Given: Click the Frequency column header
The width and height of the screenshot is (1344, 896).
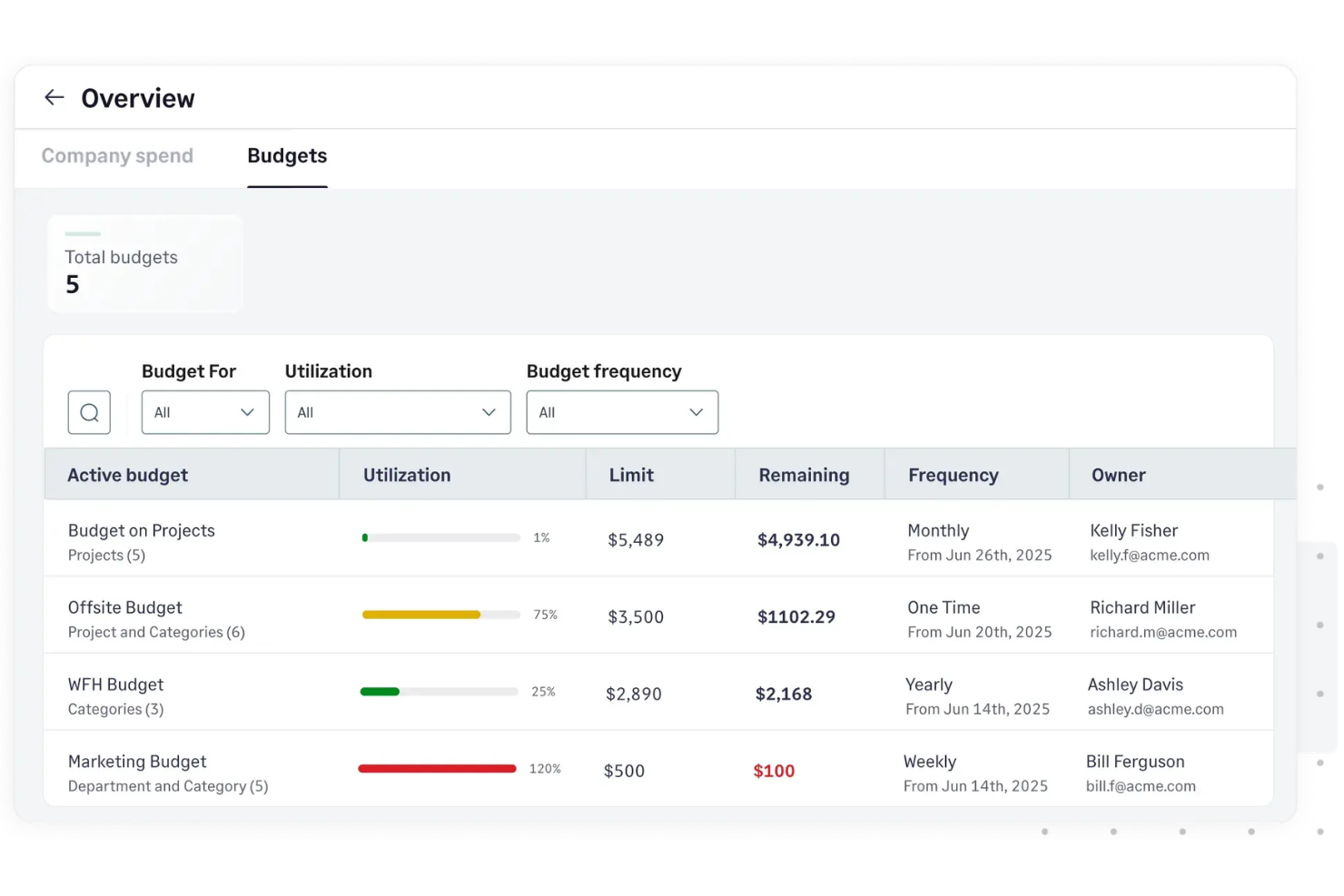Looking at the screenshot, I should (953, 474).
